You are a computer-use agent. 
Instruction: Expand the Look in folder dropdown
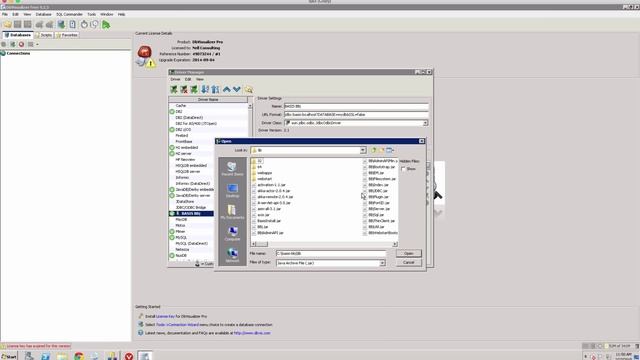click(x=362, y=150)
